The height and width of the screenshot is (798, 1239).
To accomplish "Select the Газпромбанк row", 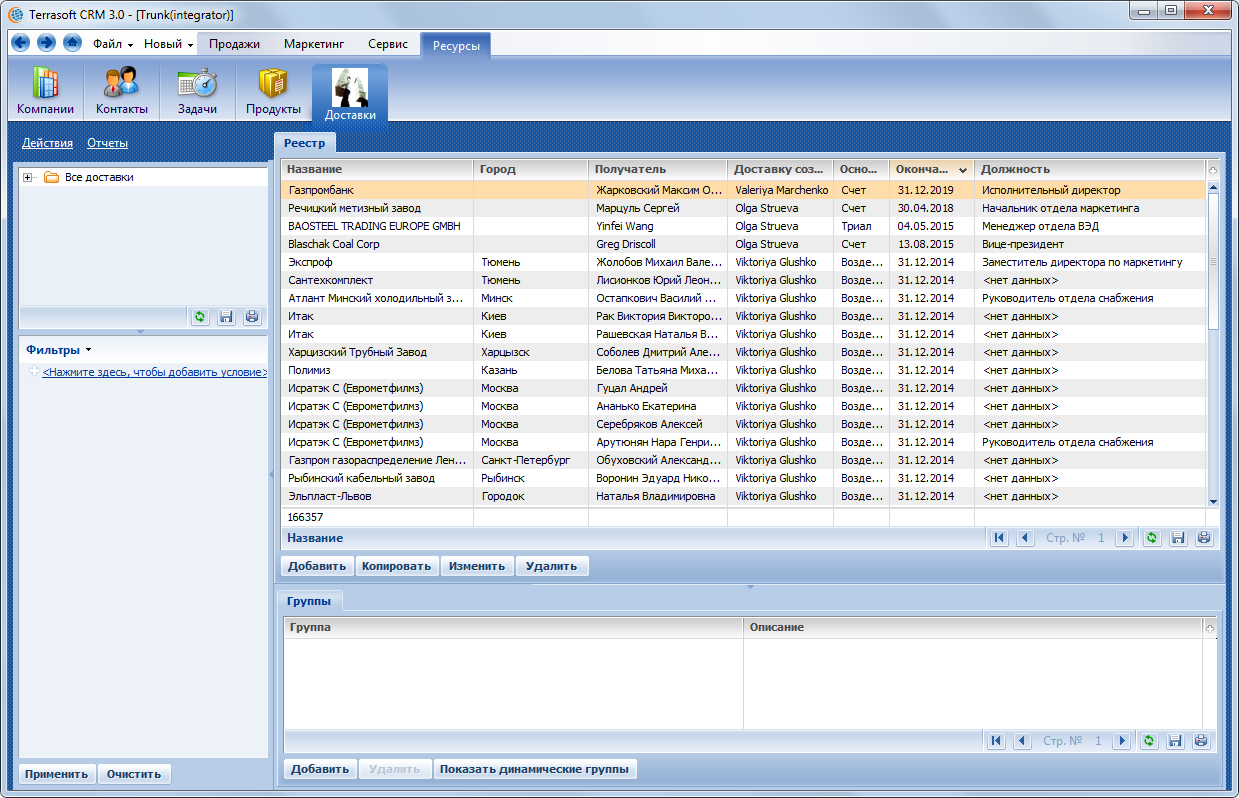I will click(743, 190).
